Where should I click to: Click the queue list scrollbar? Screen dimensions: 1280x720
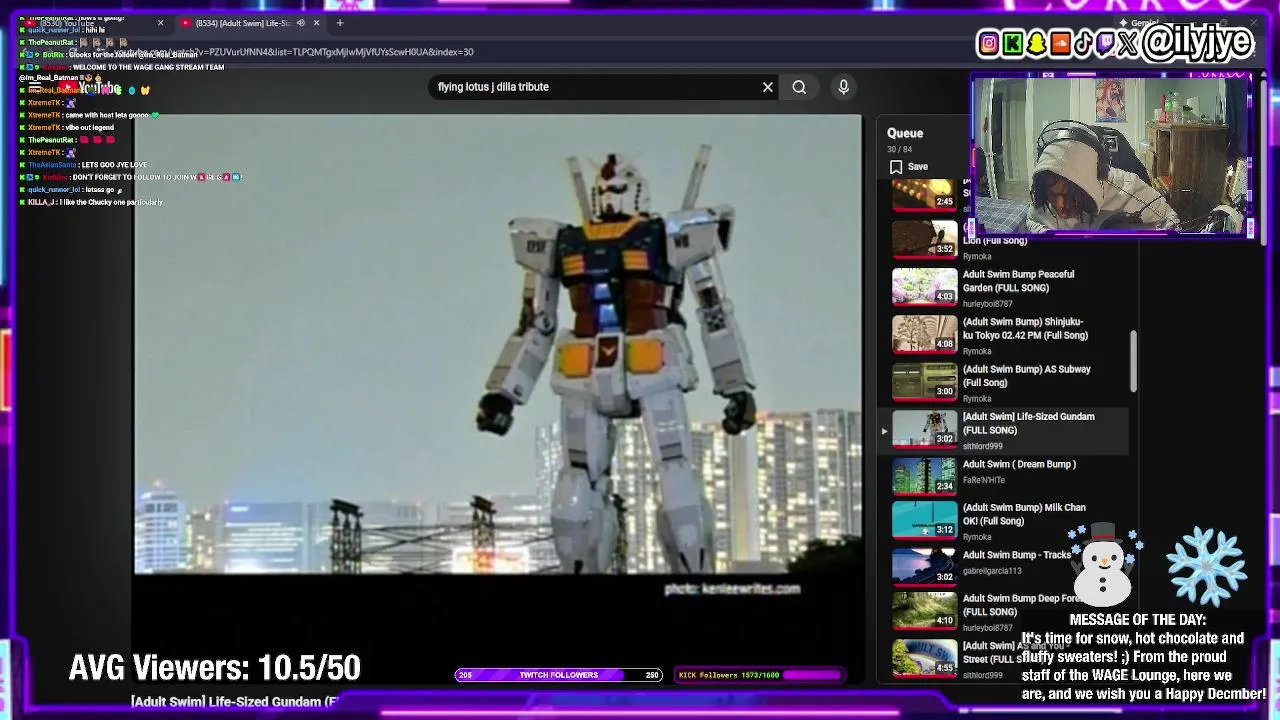1133,362
